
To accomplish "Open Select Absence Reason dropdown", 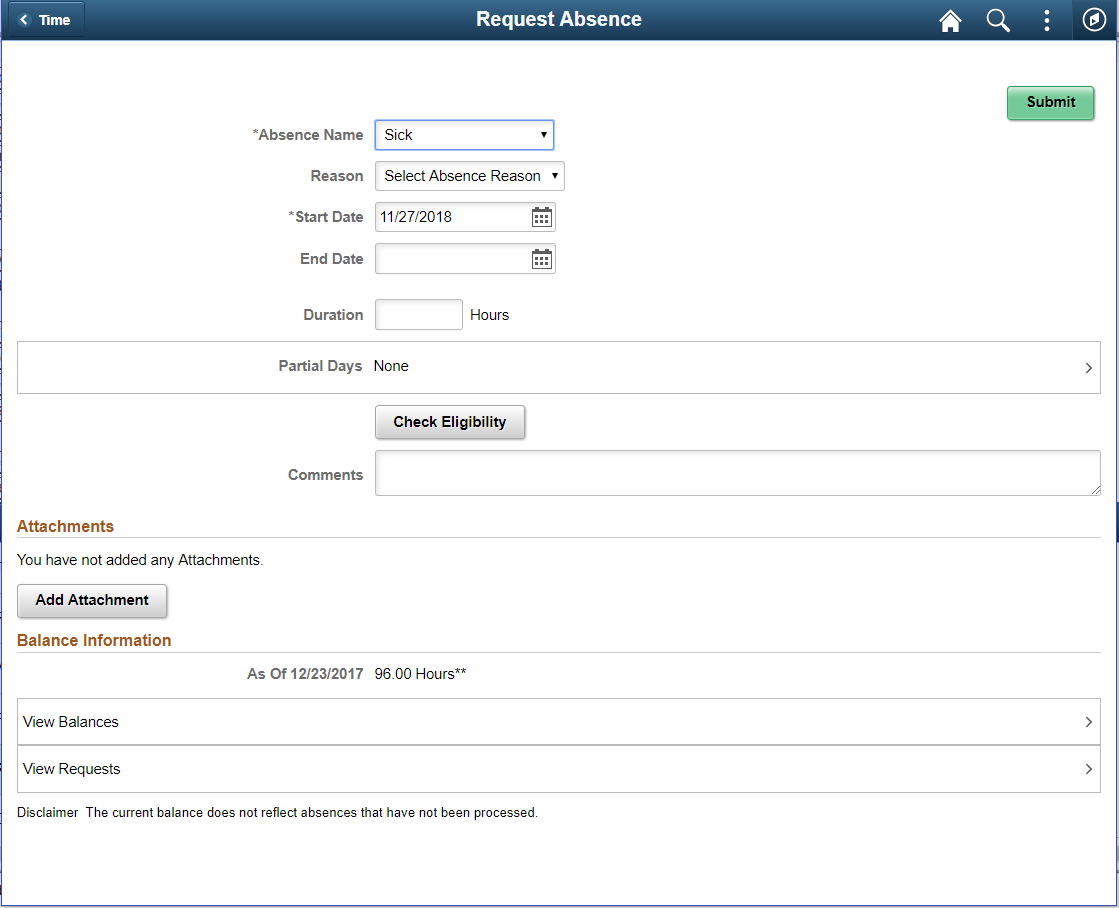I will pos(470,176).
